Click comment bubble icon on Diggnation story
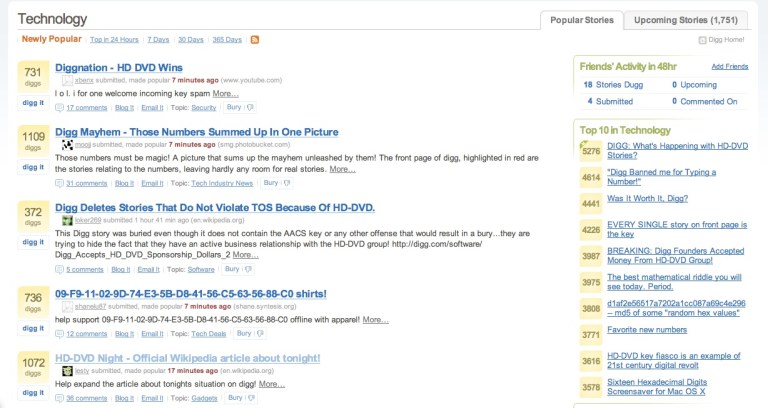 (60, 106)
